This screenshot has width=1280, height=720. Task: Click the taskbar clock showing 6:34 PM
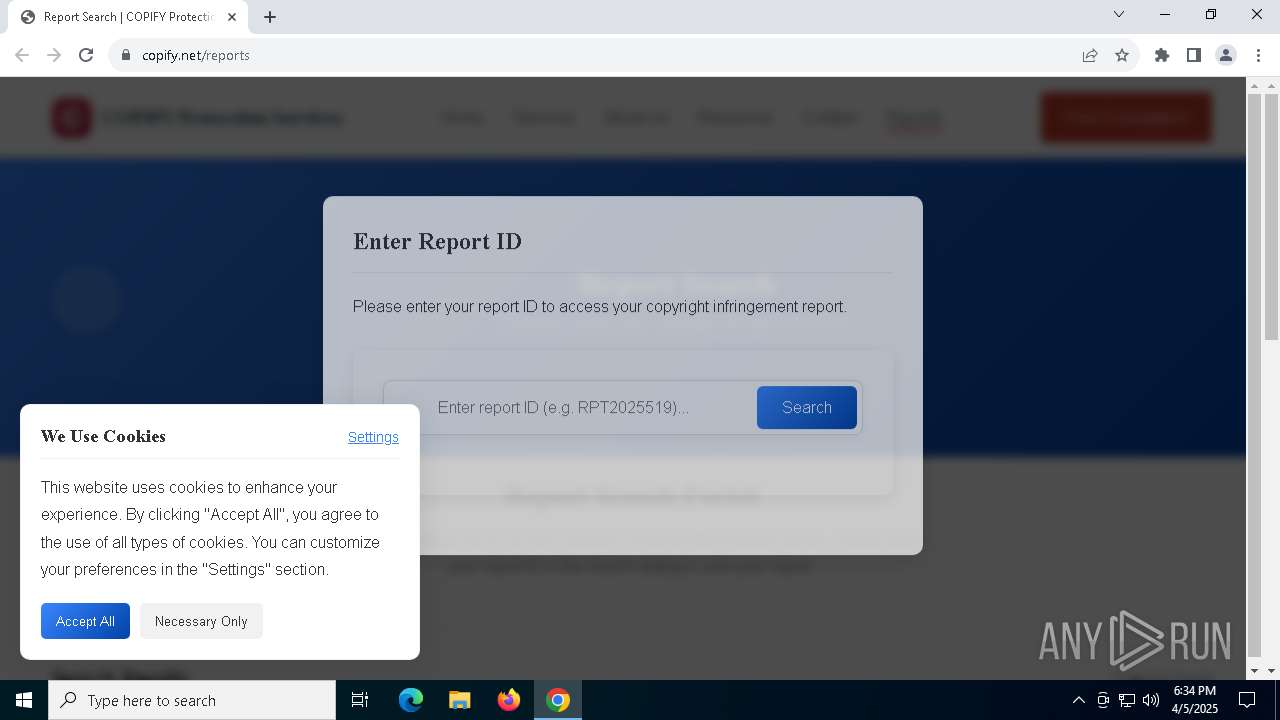pos(1195,700)
